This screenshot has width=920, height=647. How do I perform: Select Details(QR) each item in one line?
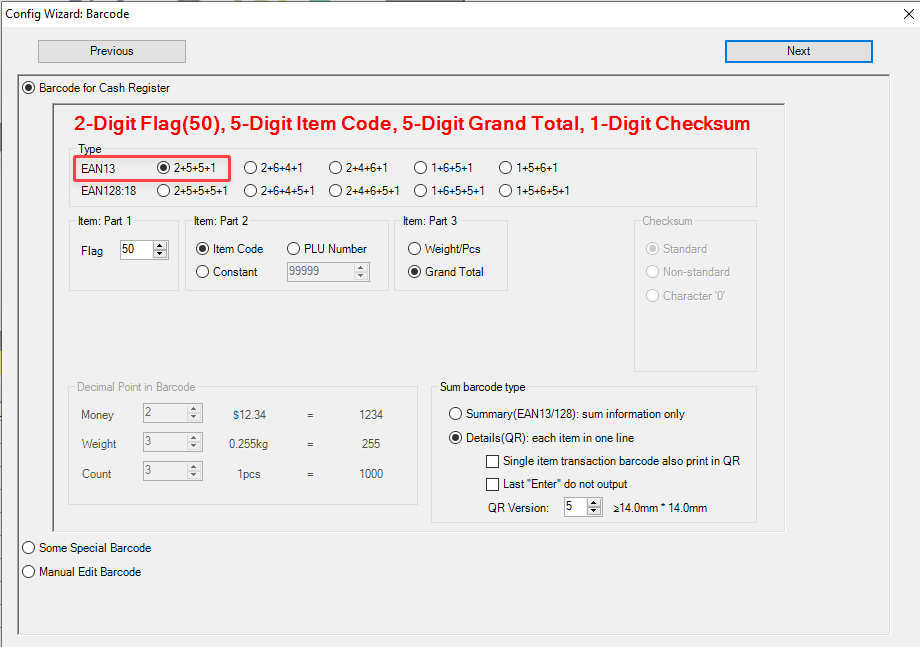[x=542, y=438]
